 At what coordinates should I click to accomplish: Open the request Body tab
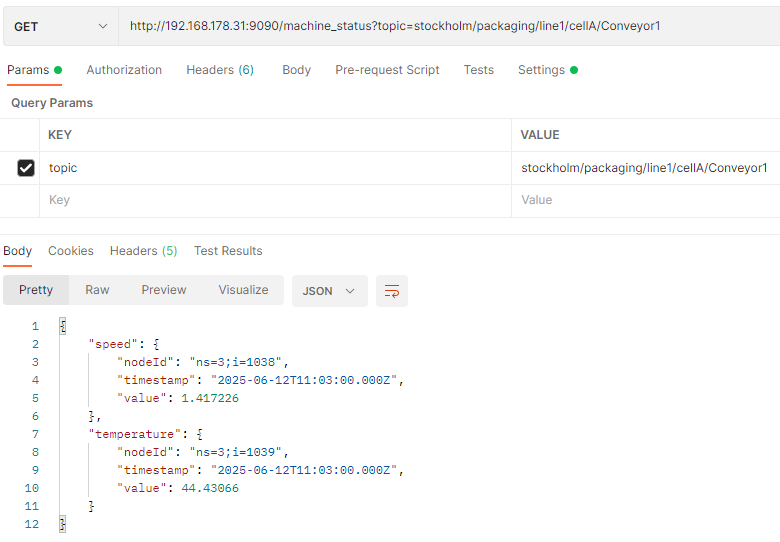pos(296,70)
